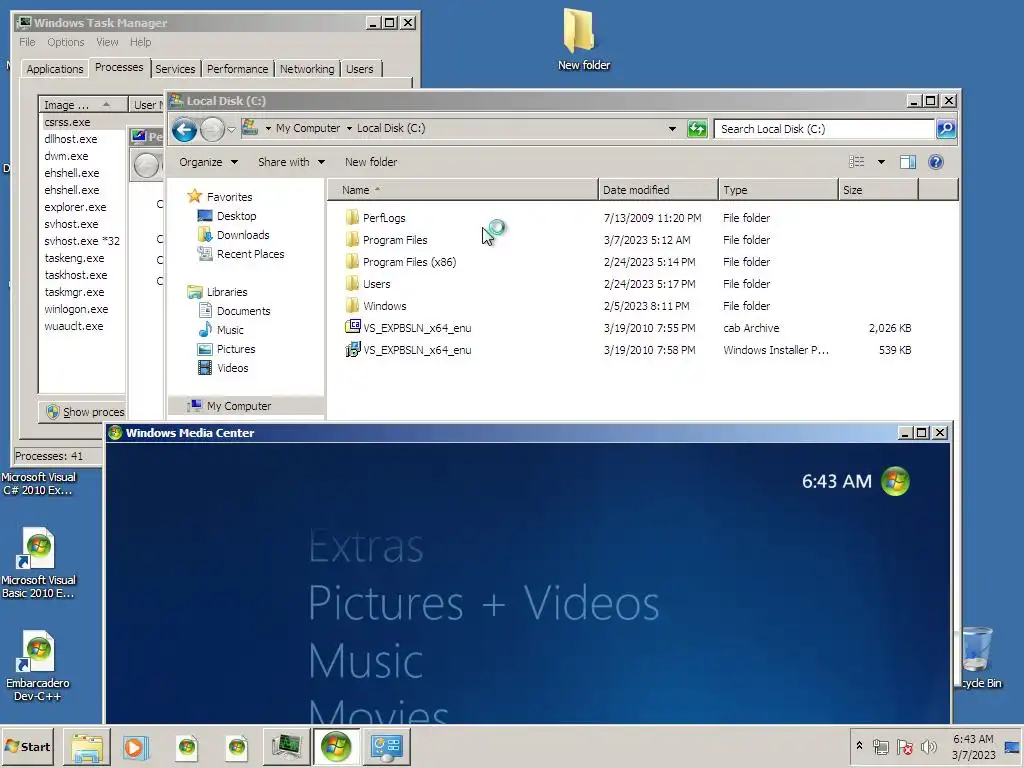
Task: Open Embarcadero Dev-C++ desktop shortcut
Action: coord(38,666)
